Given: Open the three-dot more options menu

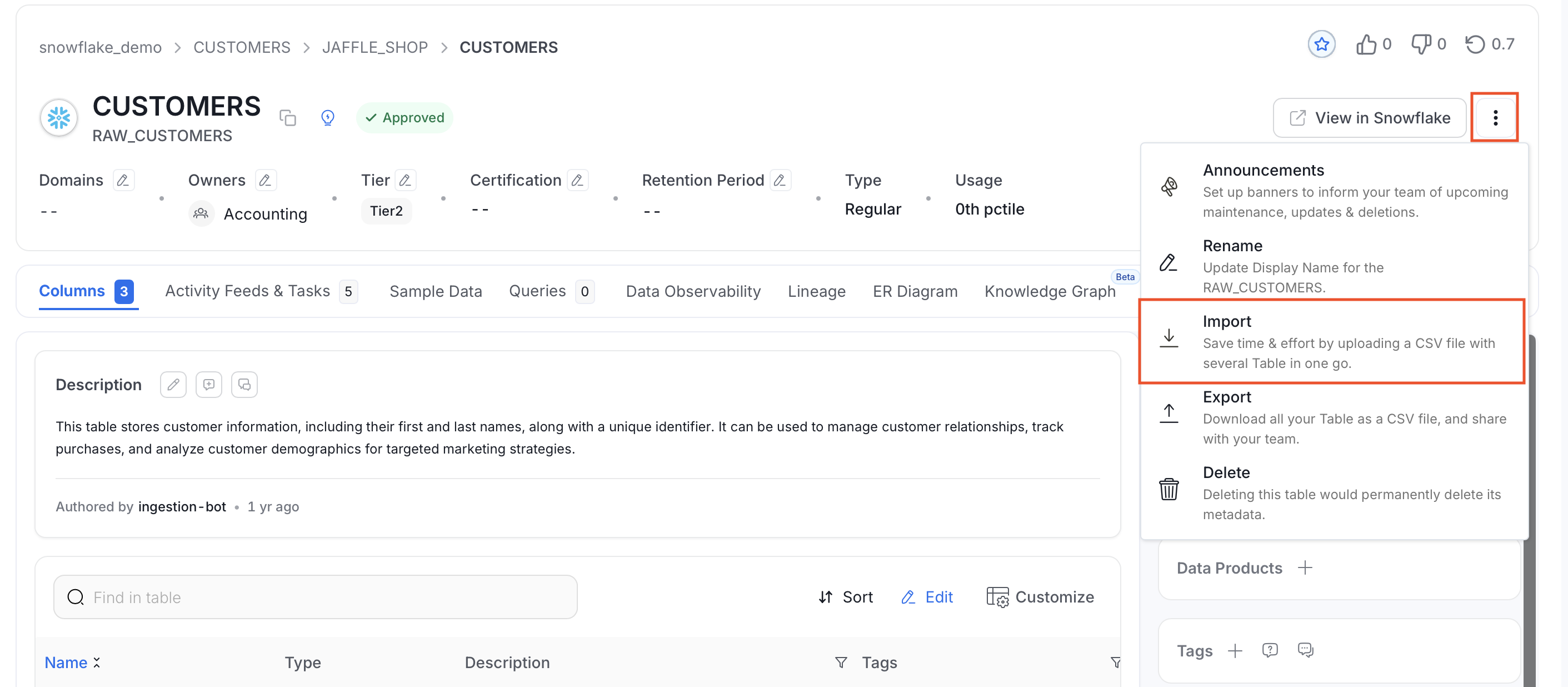Looking at the screenshot, I should tap(1495, 117).
